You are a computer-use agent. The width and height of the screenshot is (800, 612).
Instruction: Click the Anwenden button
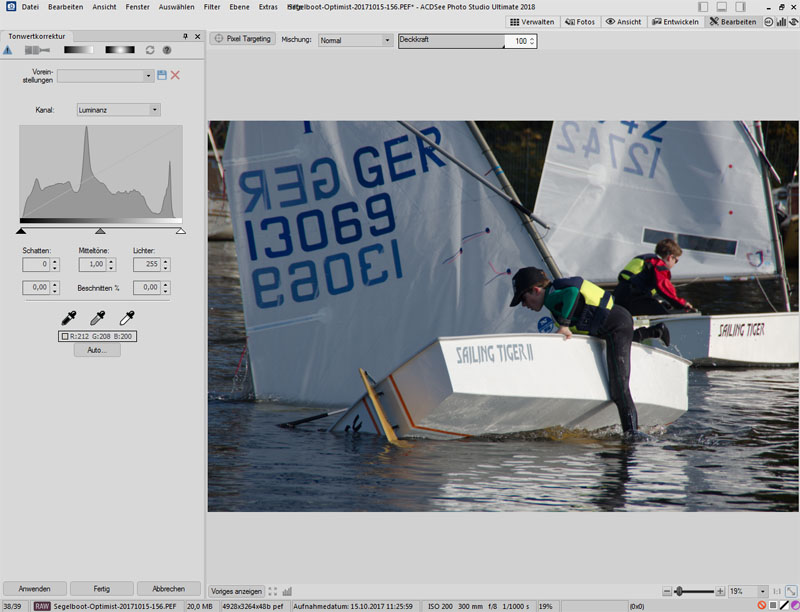point(35,589)
